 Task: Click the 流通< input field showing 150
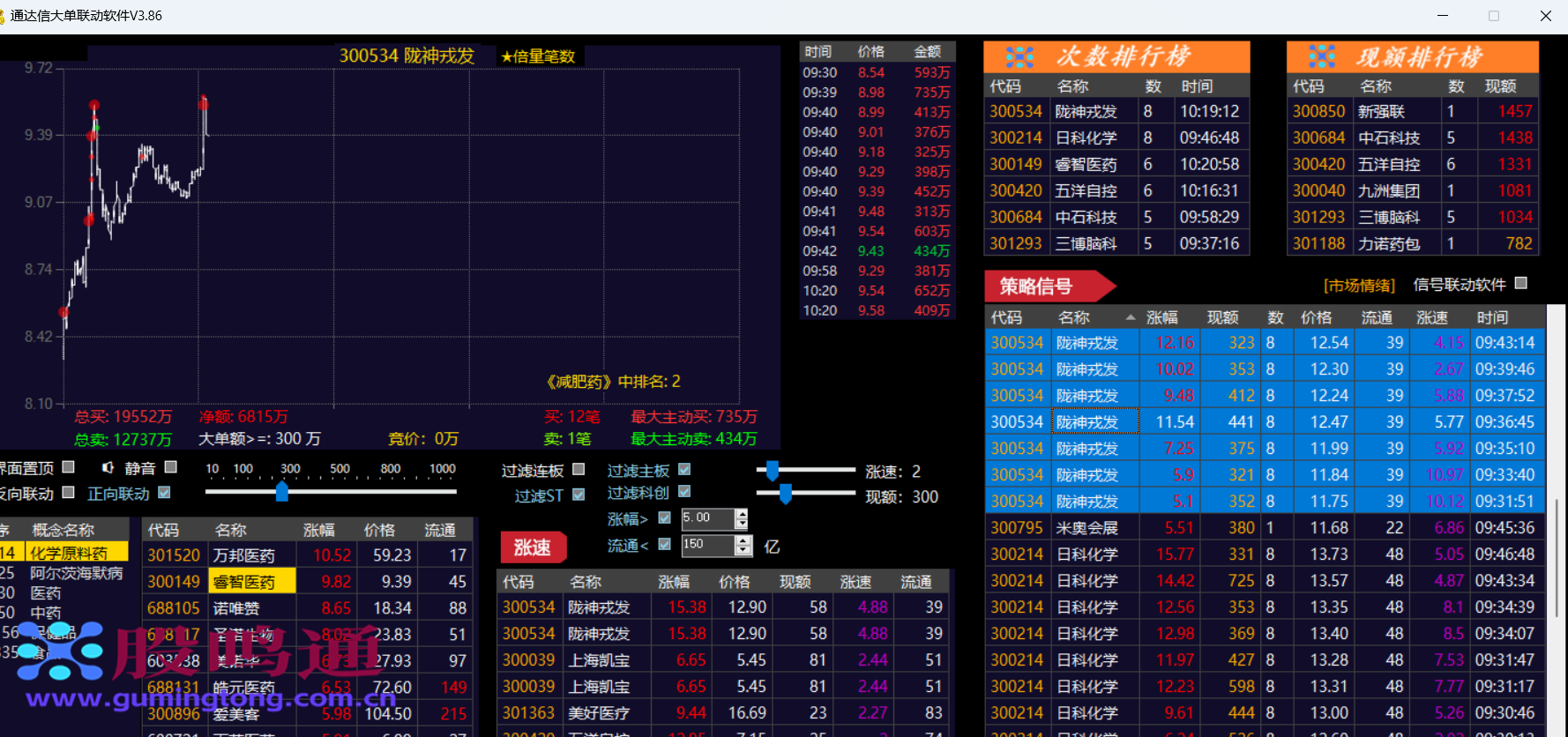click(x=708, y=545)
